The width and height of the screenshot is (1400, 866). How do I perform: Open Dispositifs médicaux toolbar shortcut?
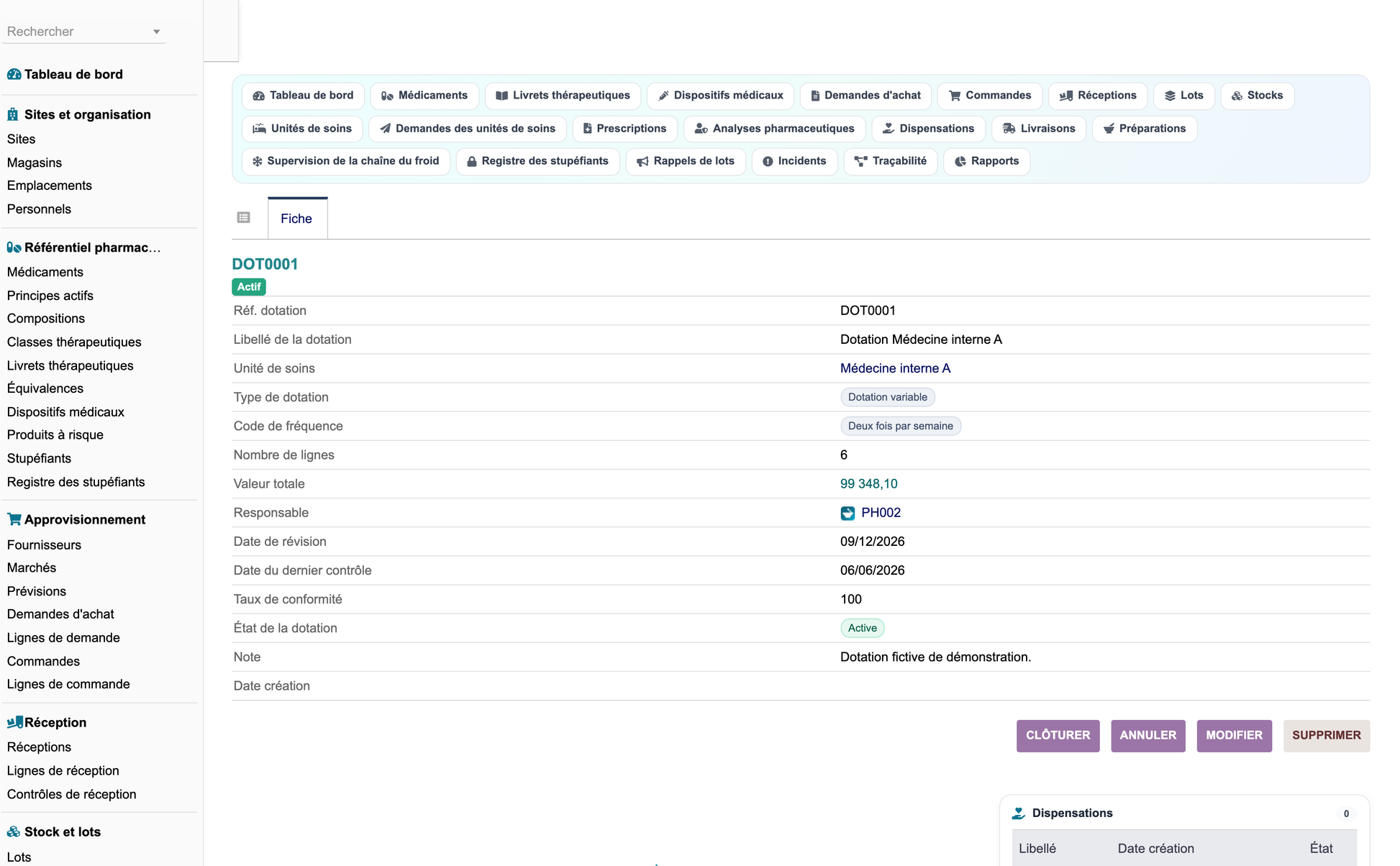720,96
